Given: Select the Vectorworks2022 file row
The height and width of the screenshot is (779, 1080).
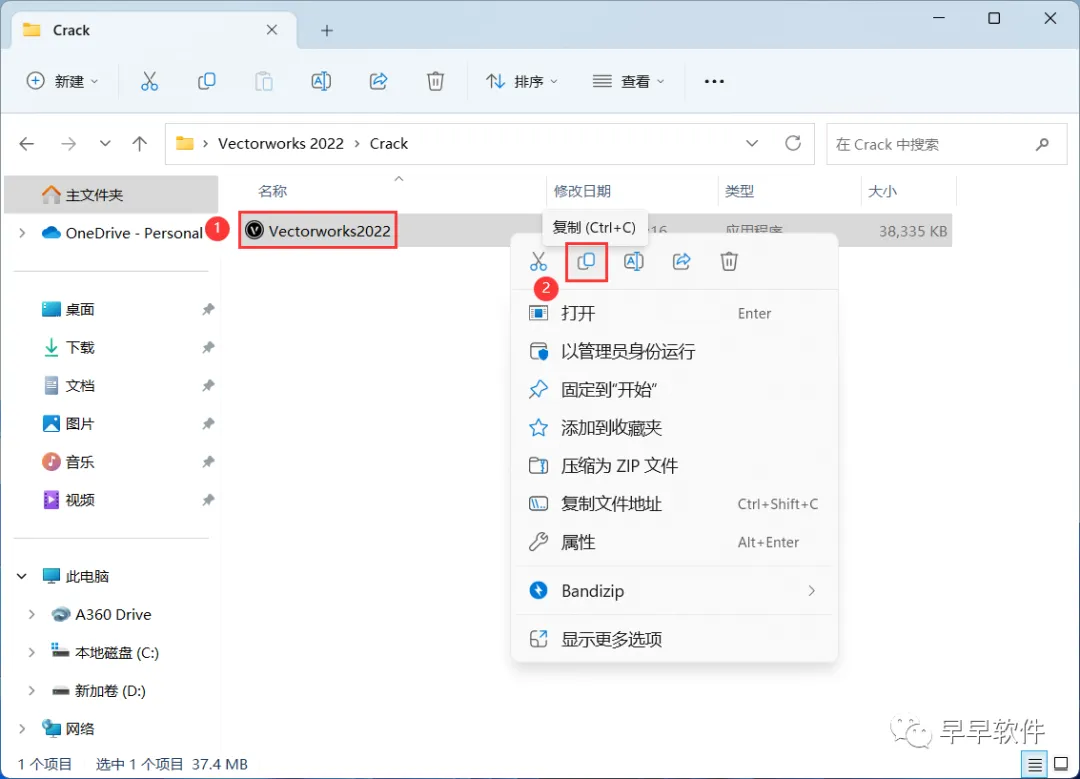Looking at the screenshot, I should (596, 230).
